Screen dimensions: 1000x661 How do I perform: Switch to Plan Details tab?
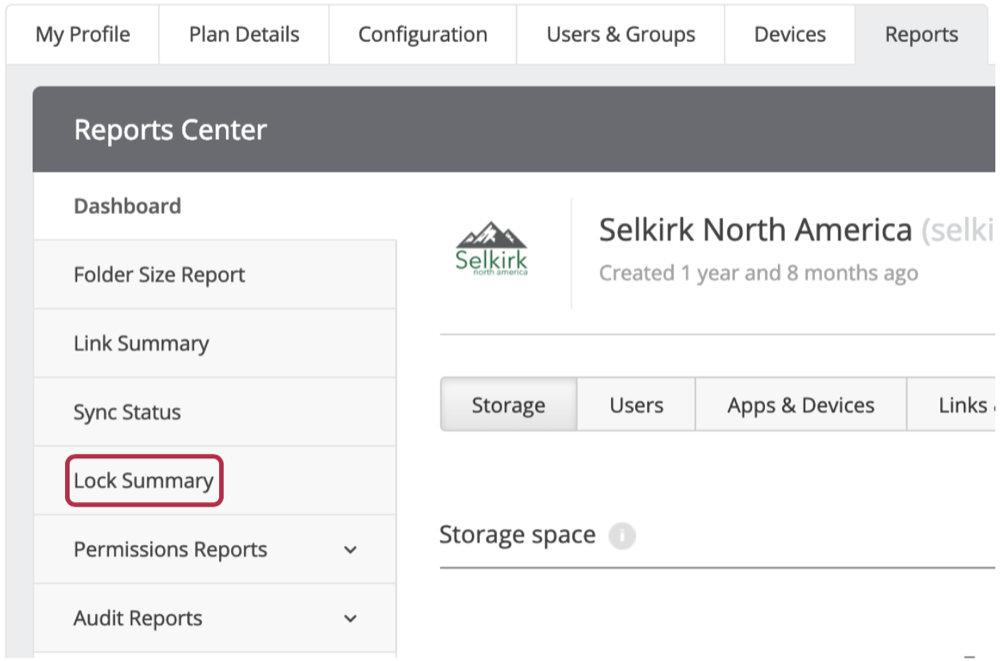(244, 34)
